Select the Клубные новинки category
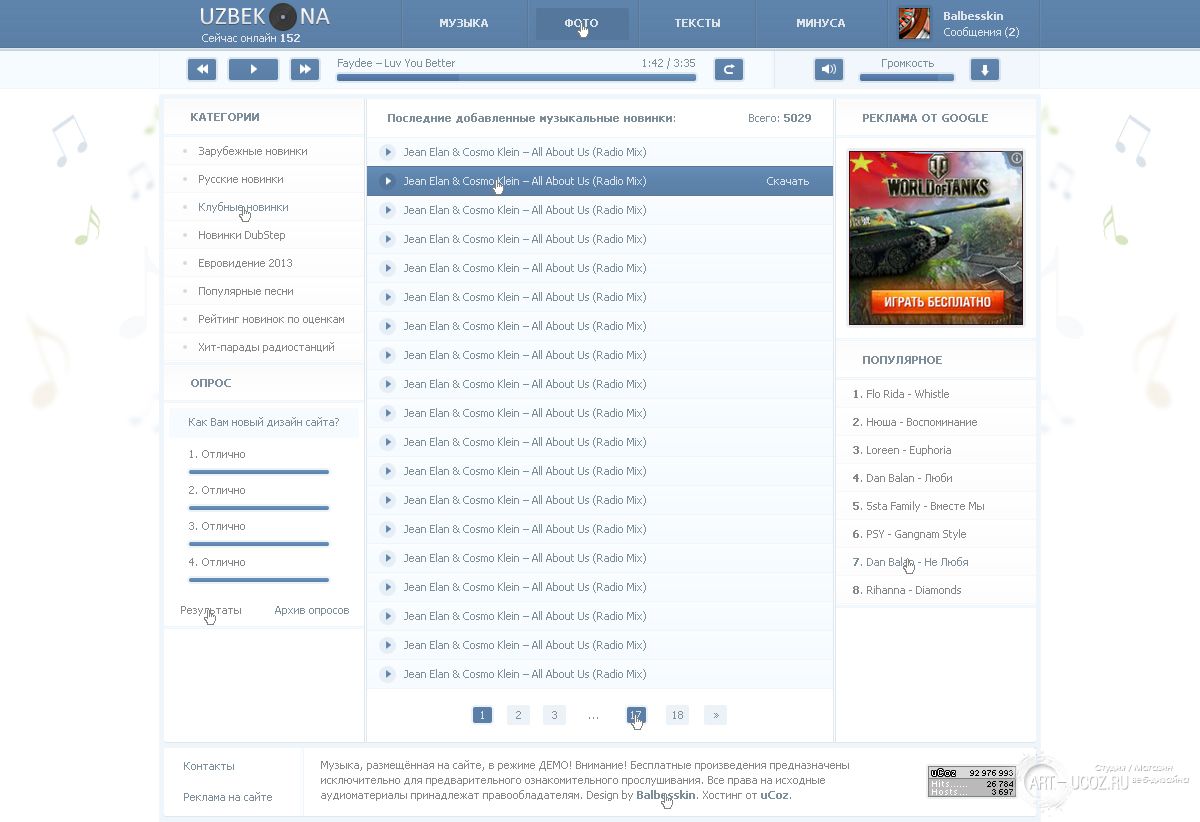The image size is (1200, 822). (243, 207)
